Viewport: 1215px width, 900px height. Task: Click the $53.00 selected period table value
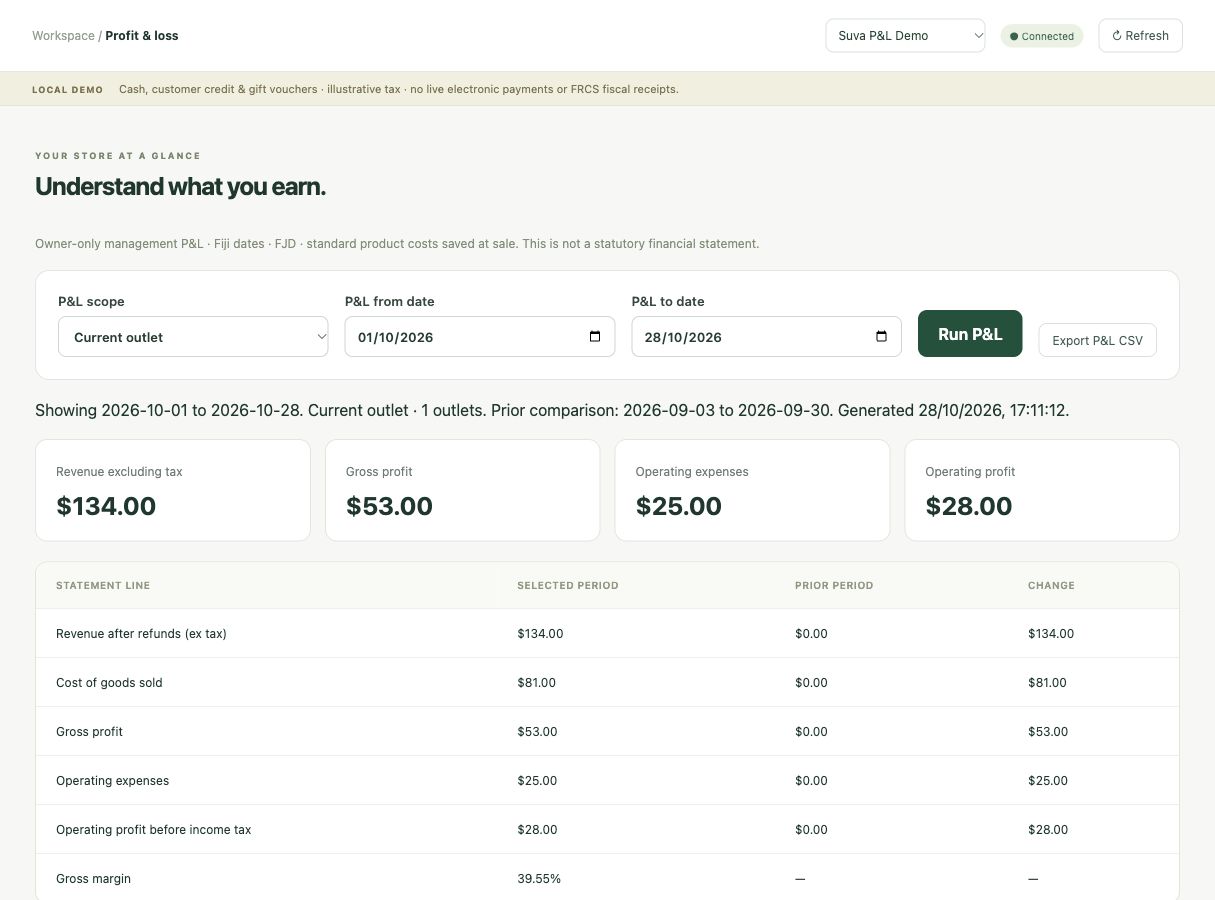coord(537,732)
